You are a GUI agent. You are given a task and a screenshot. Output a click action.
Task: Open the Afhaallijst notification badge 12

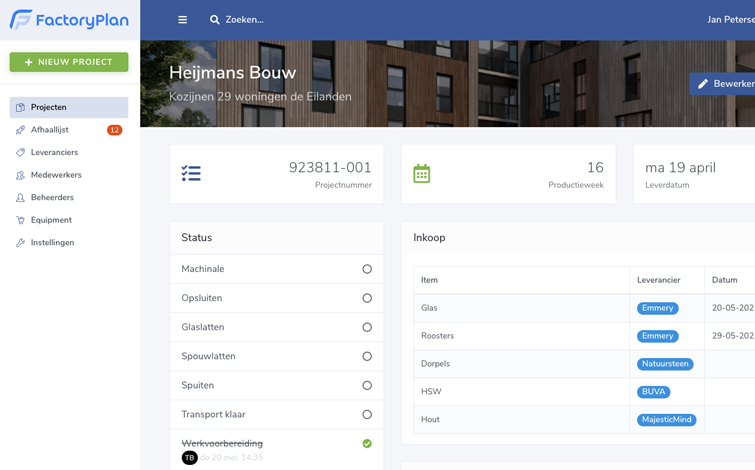coord(114,130)
